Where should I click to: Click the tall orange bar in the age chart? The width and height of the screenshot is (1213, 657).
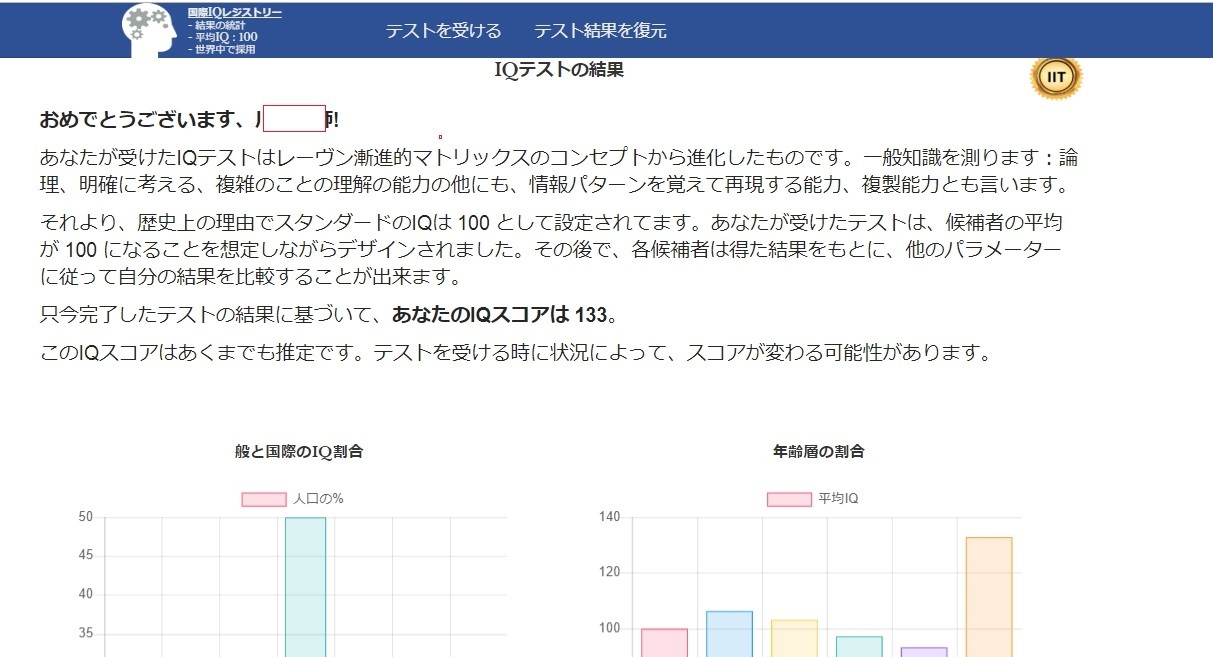[x=989, y=597]
